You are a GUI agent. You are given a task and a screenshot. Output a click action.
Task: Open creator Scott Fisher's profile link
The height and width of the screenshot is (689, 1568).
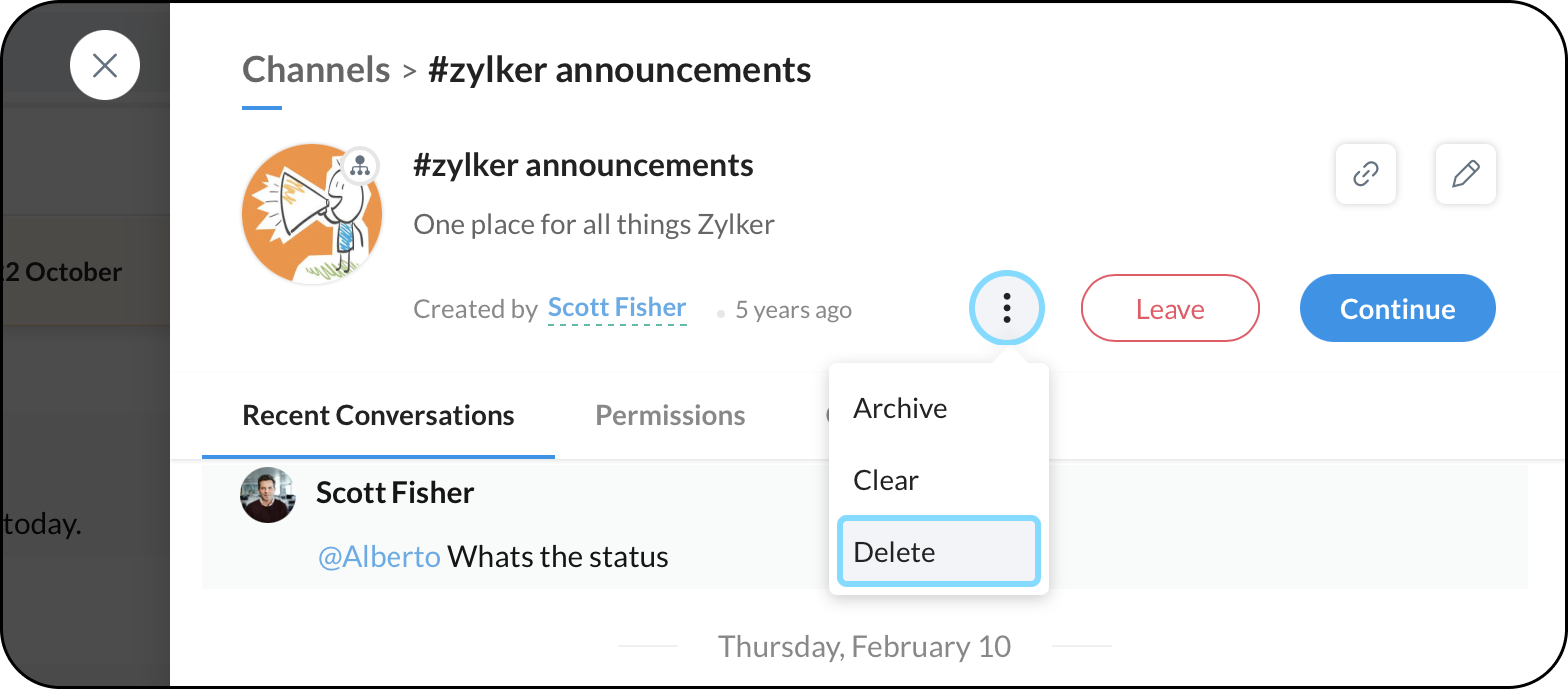point(617,308)
